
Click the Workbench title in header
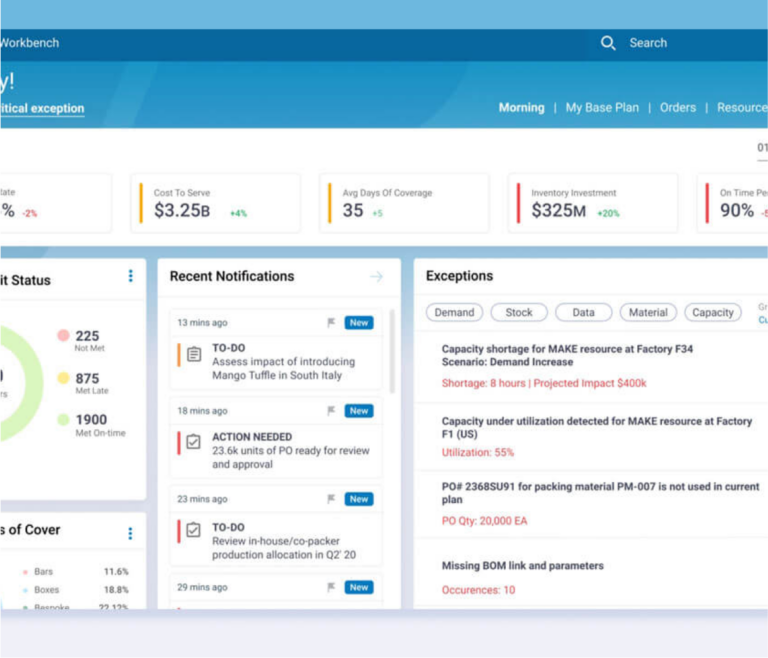click(x=29, y=43)
